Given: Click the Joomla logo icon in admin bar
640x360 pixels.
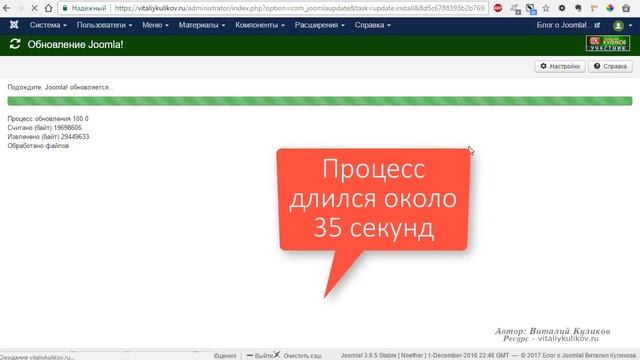Looking at the screenshot, I should 14,25.
